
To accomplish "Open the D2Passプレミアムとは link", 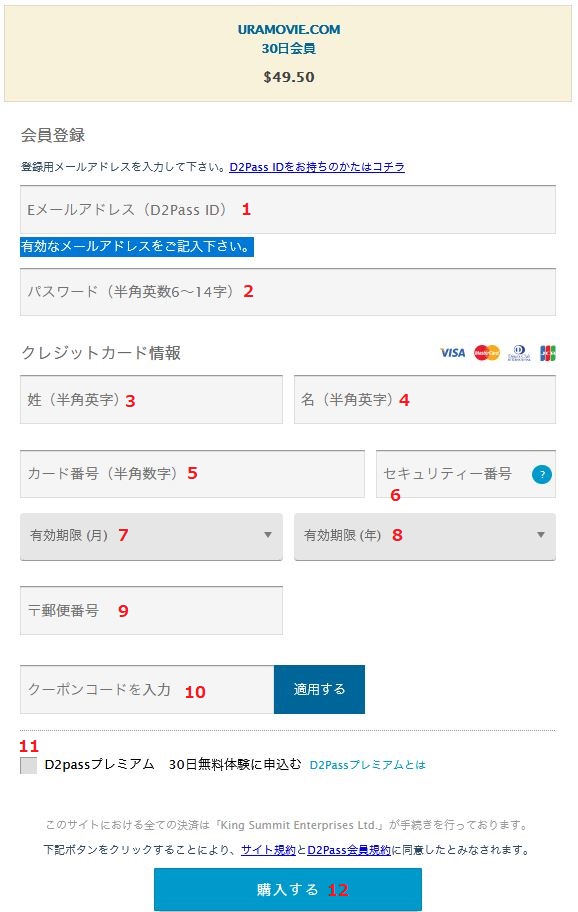I will 368,765.
